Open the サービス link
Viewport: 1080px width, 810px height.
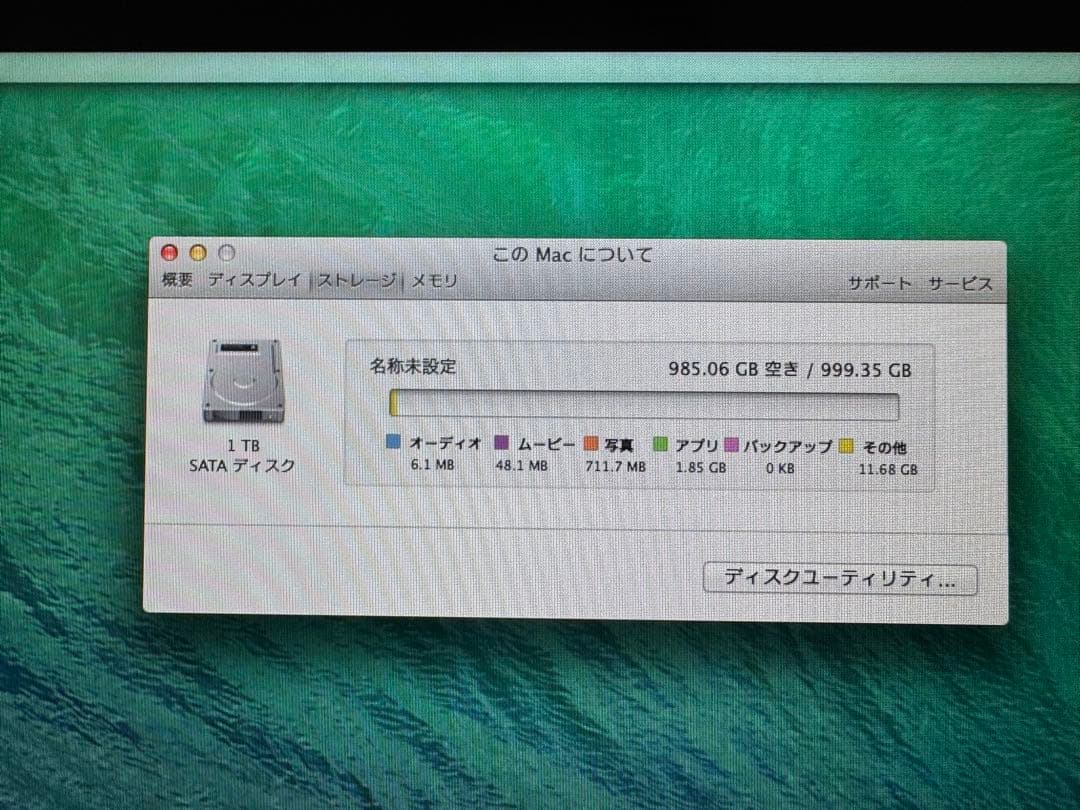(960, 284)
